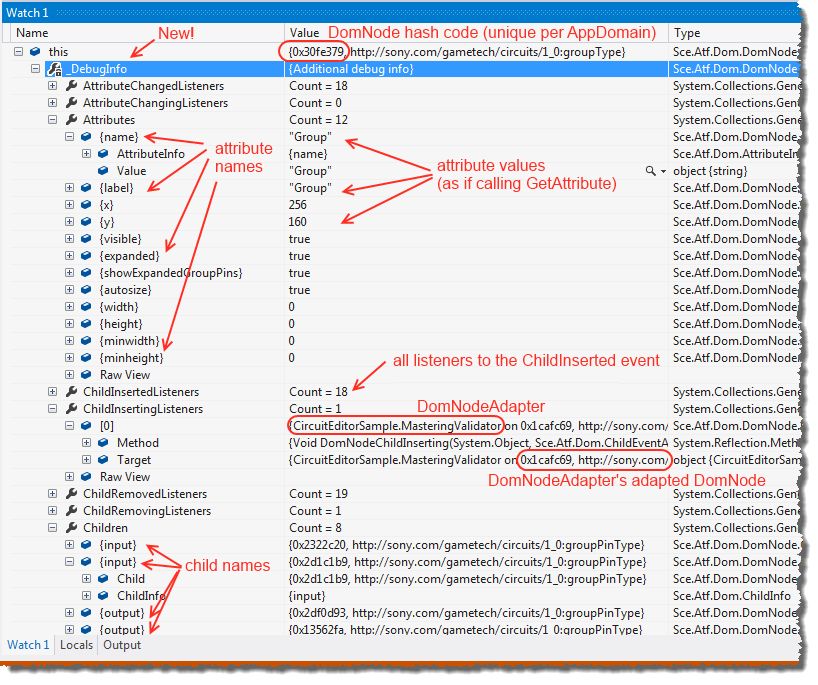Collapse the Children node
The height and width of the screenshot is (685, 818).
pos(52,527)
